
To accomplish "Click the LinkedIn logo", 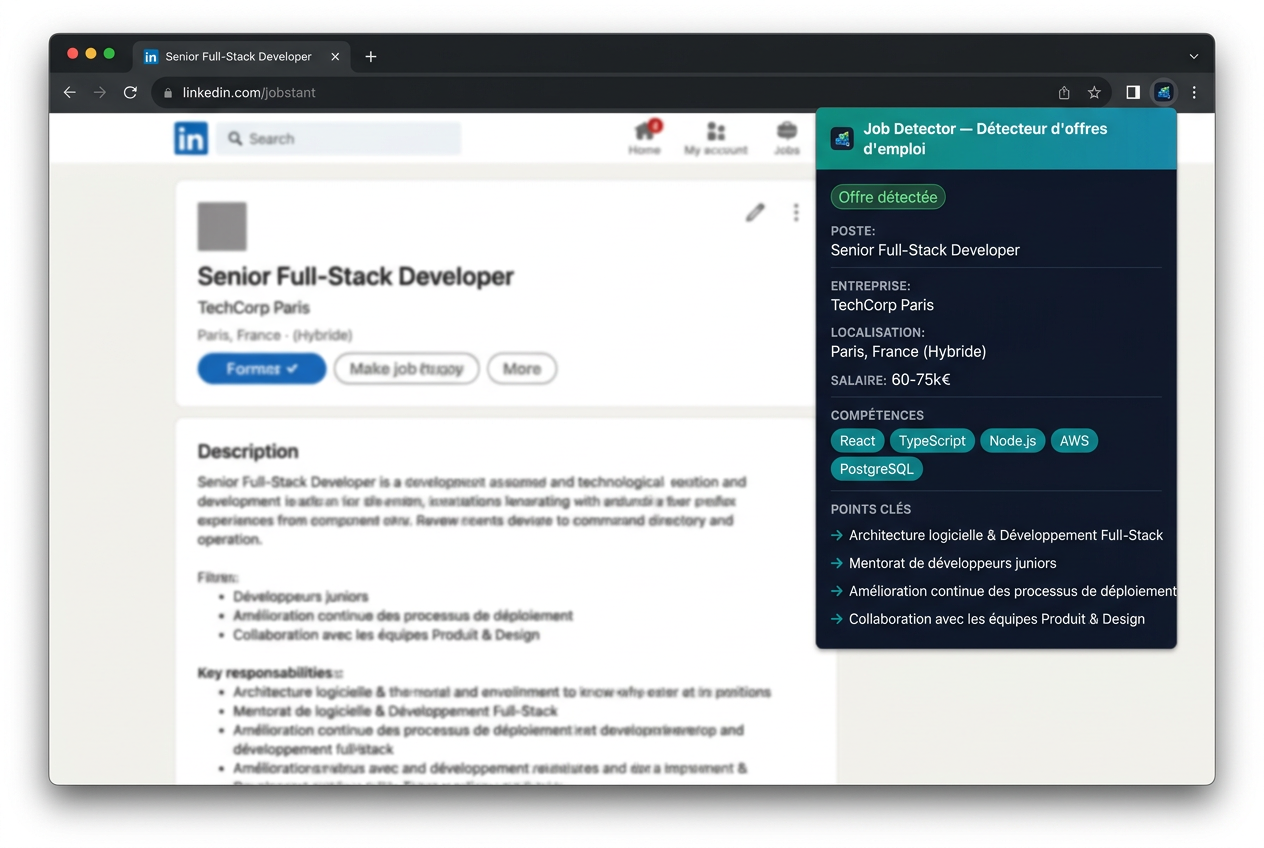I will point(191,138).
